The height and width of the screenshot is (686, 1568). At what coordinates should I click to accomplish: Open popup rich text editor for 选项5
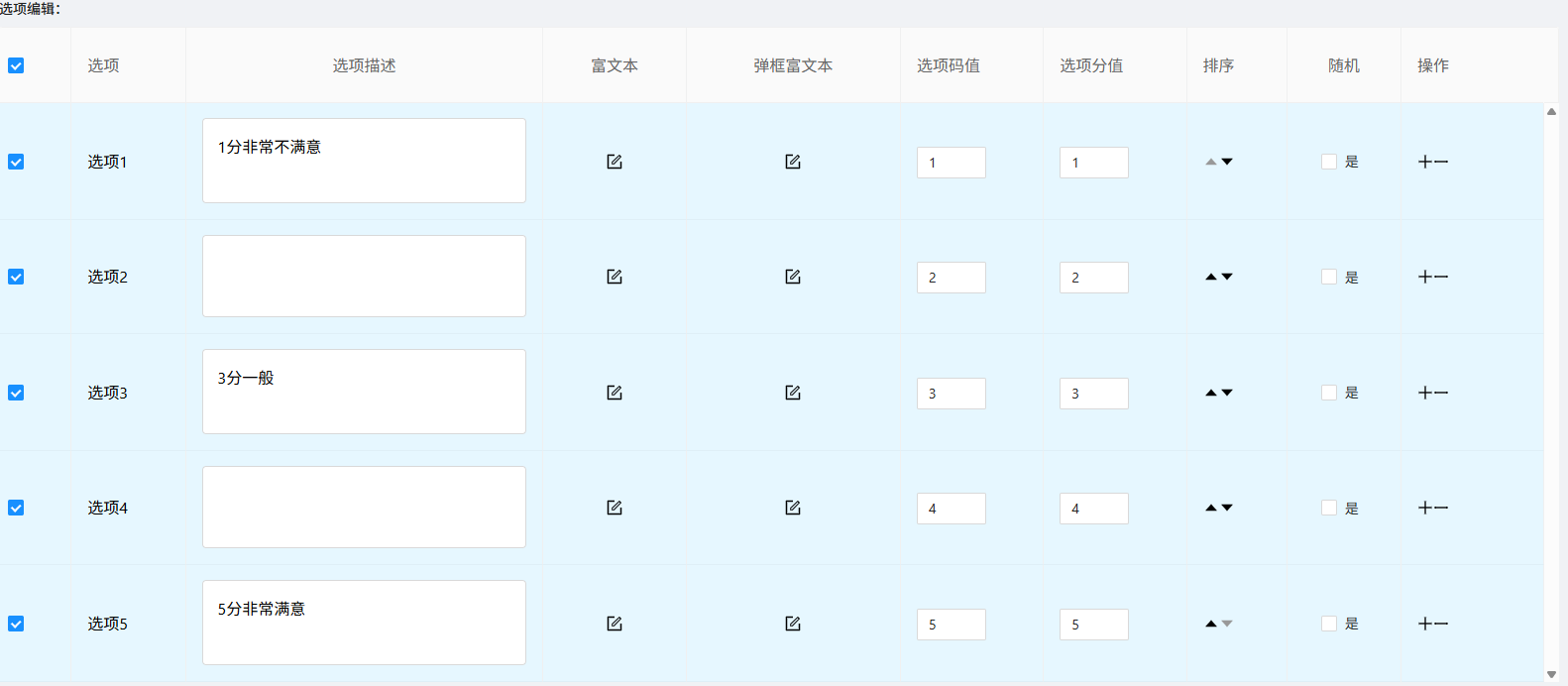pyautogui.click(x=793, y=624)
